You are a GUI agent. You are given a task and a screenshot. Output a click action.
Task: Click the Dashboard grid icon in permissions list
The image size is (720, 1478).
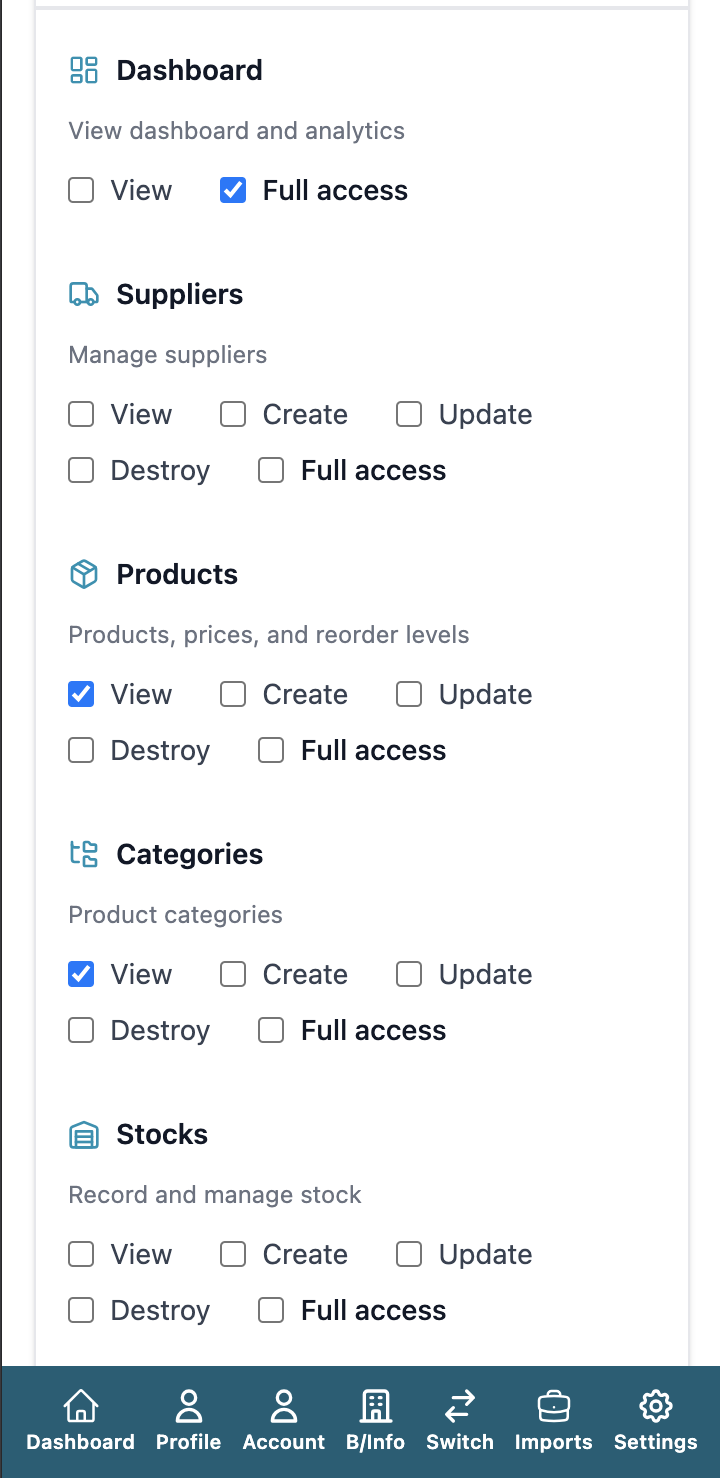point(86,70)
